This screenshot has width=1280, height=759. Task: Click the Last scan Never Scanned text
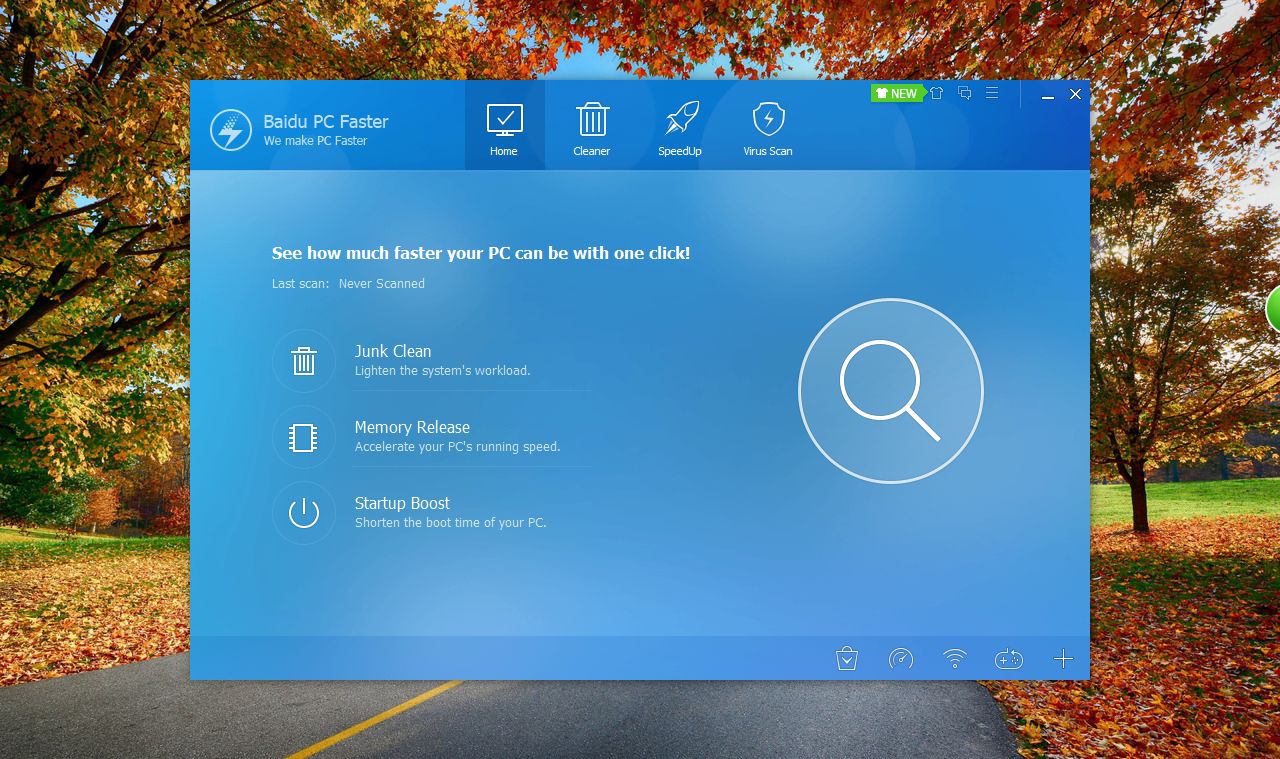pos(345,284)
